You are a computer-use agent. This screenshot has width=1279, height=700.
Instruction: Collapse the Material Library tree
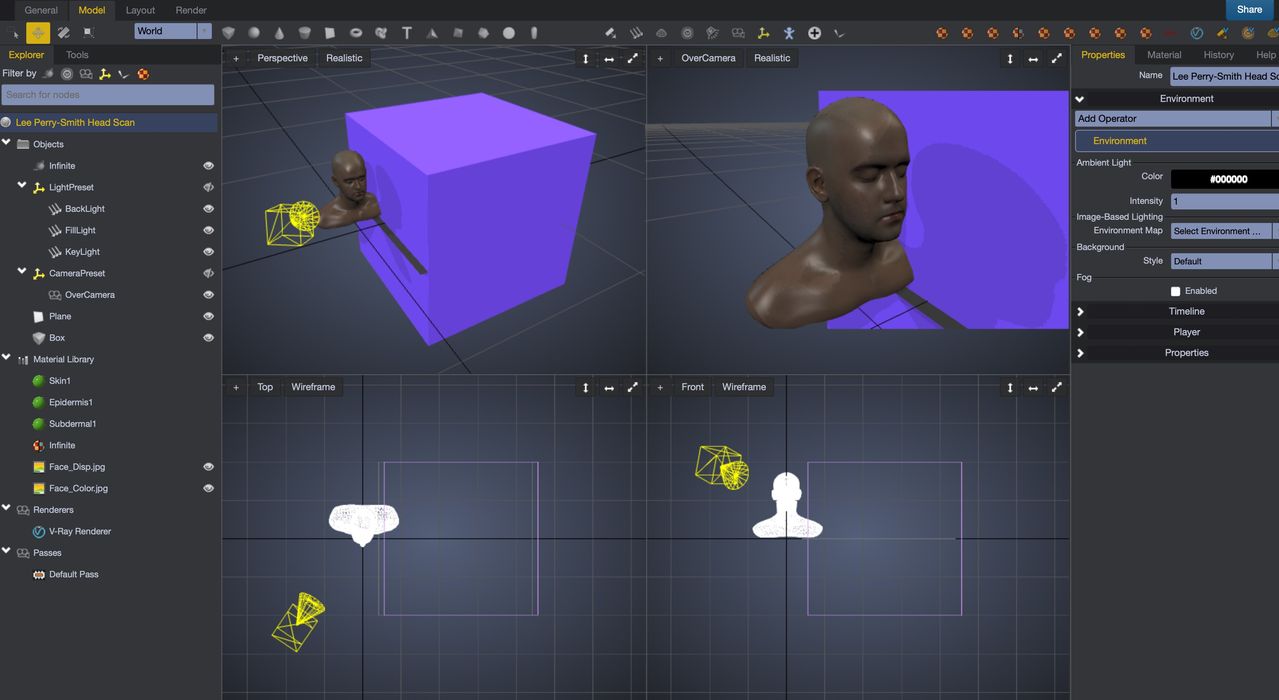(x=7, y=359)
